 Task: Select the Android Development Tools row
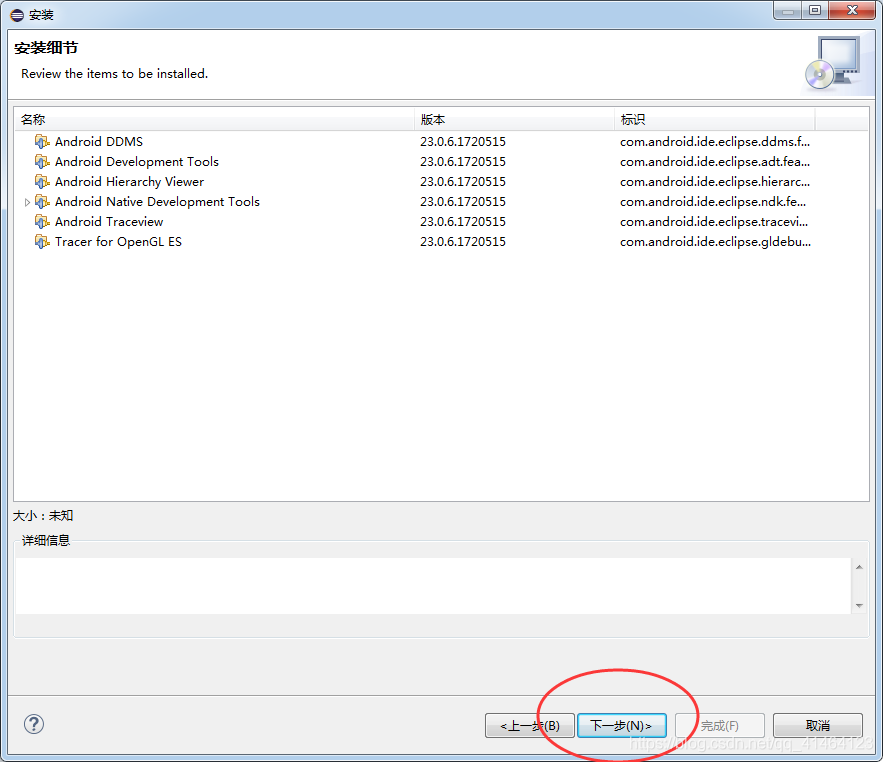pos(442,162)
